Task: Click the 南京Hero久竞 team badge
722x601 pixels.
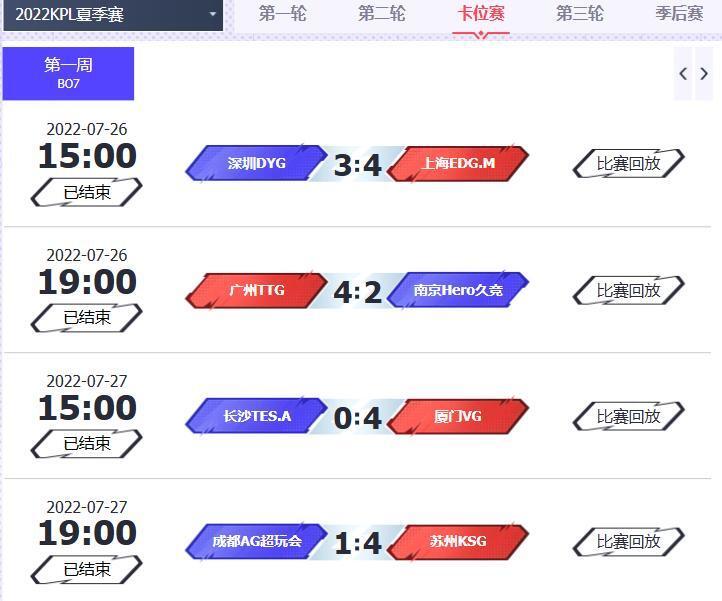Action: pos(458,290)
